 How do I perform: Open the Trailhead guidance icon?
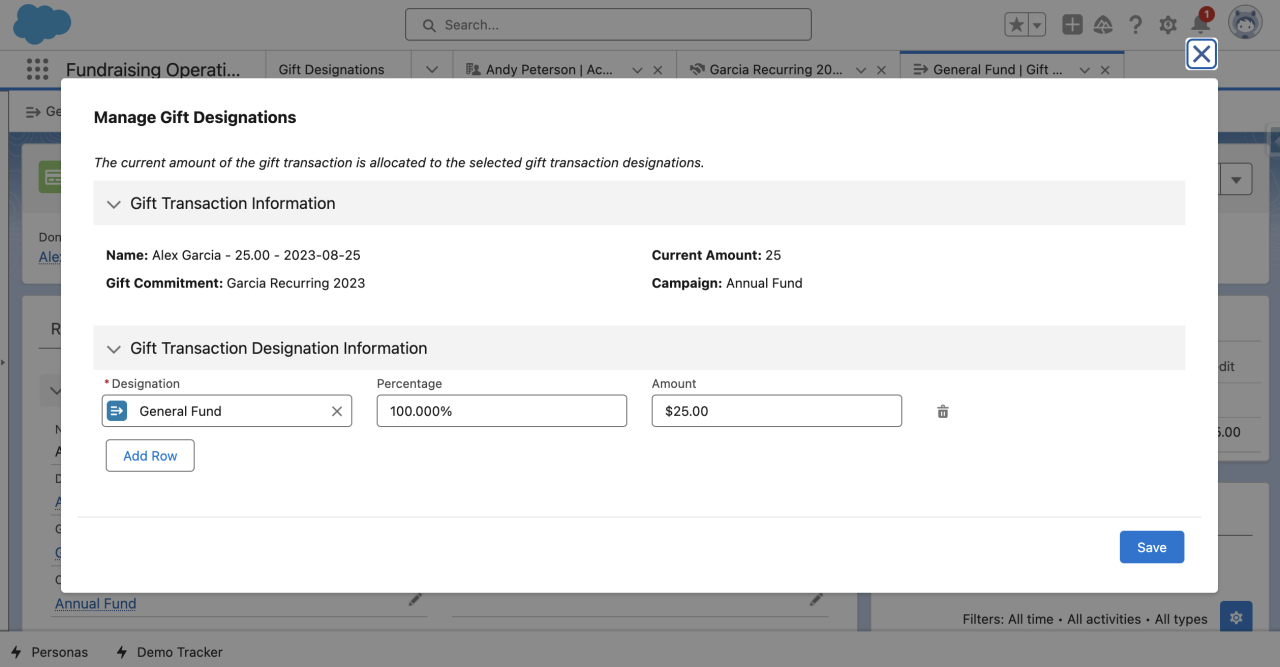[x=1103, y=25]
